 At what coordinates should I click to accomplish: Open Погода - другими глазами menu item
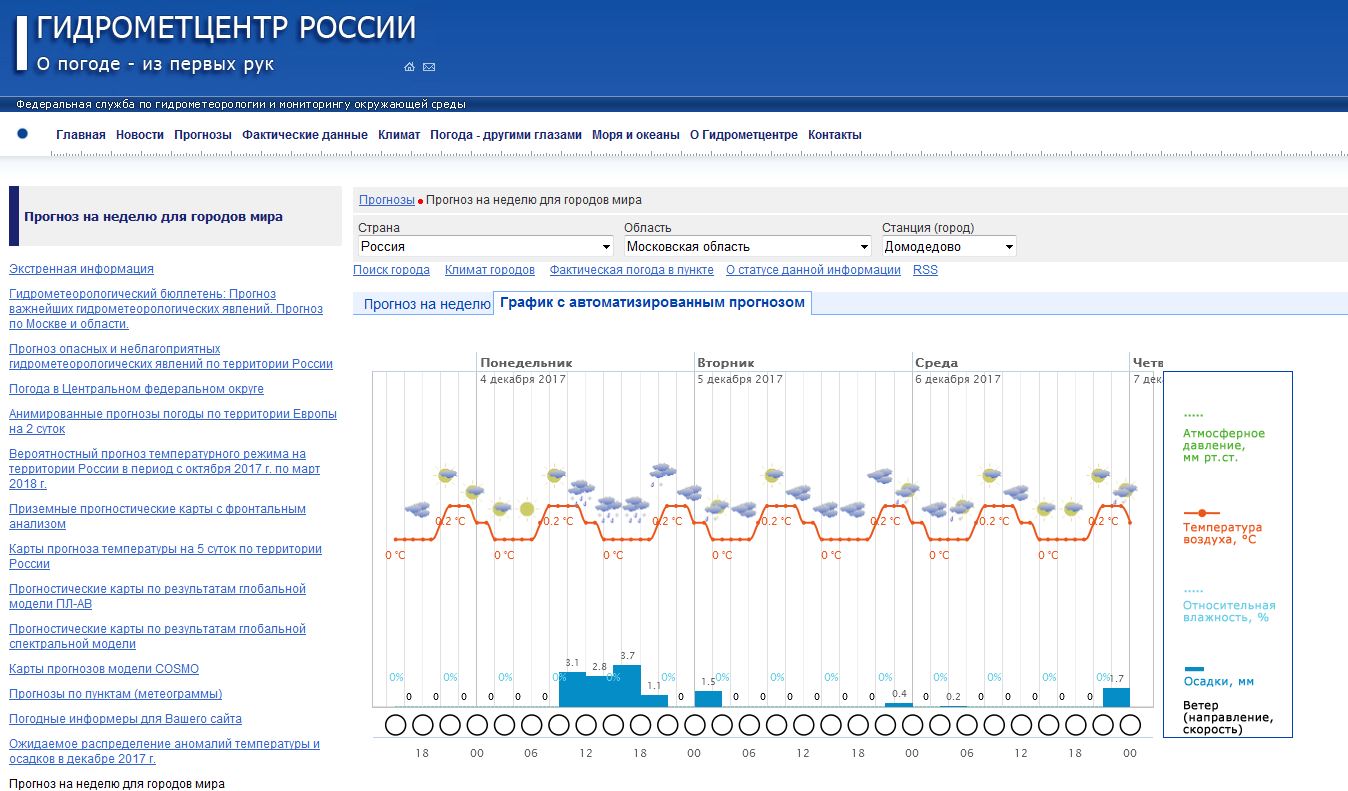tap(506, 135)
